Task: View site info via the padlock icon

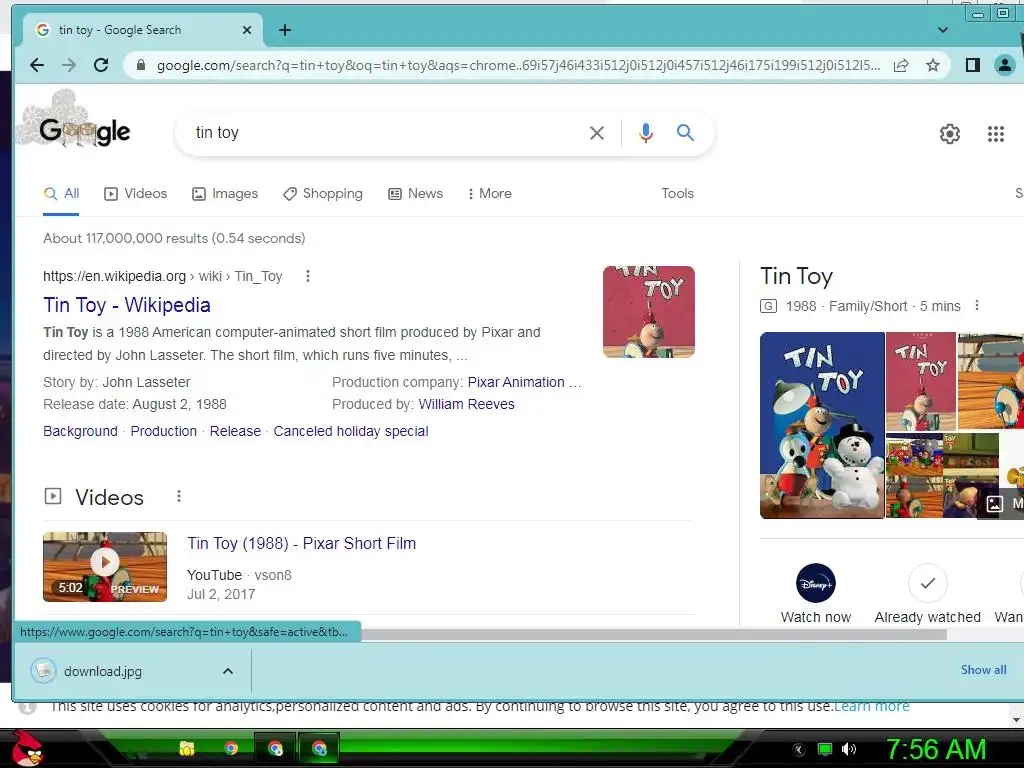Action: click(140, 65)
